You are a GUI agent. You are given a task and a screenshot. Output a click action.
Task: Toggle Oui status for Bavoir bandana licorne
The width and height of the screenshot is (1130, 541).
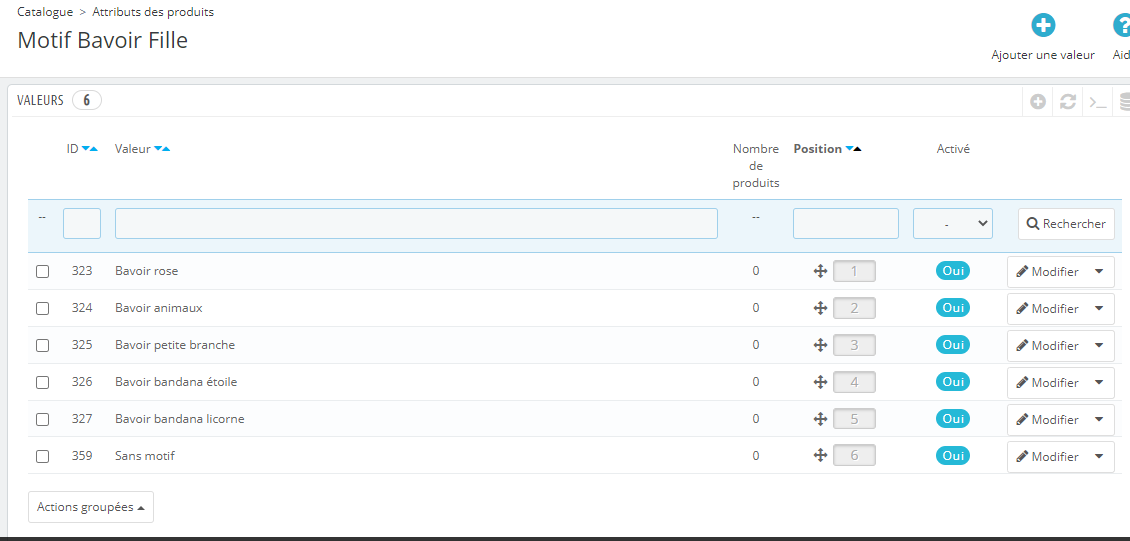point(953,419)
